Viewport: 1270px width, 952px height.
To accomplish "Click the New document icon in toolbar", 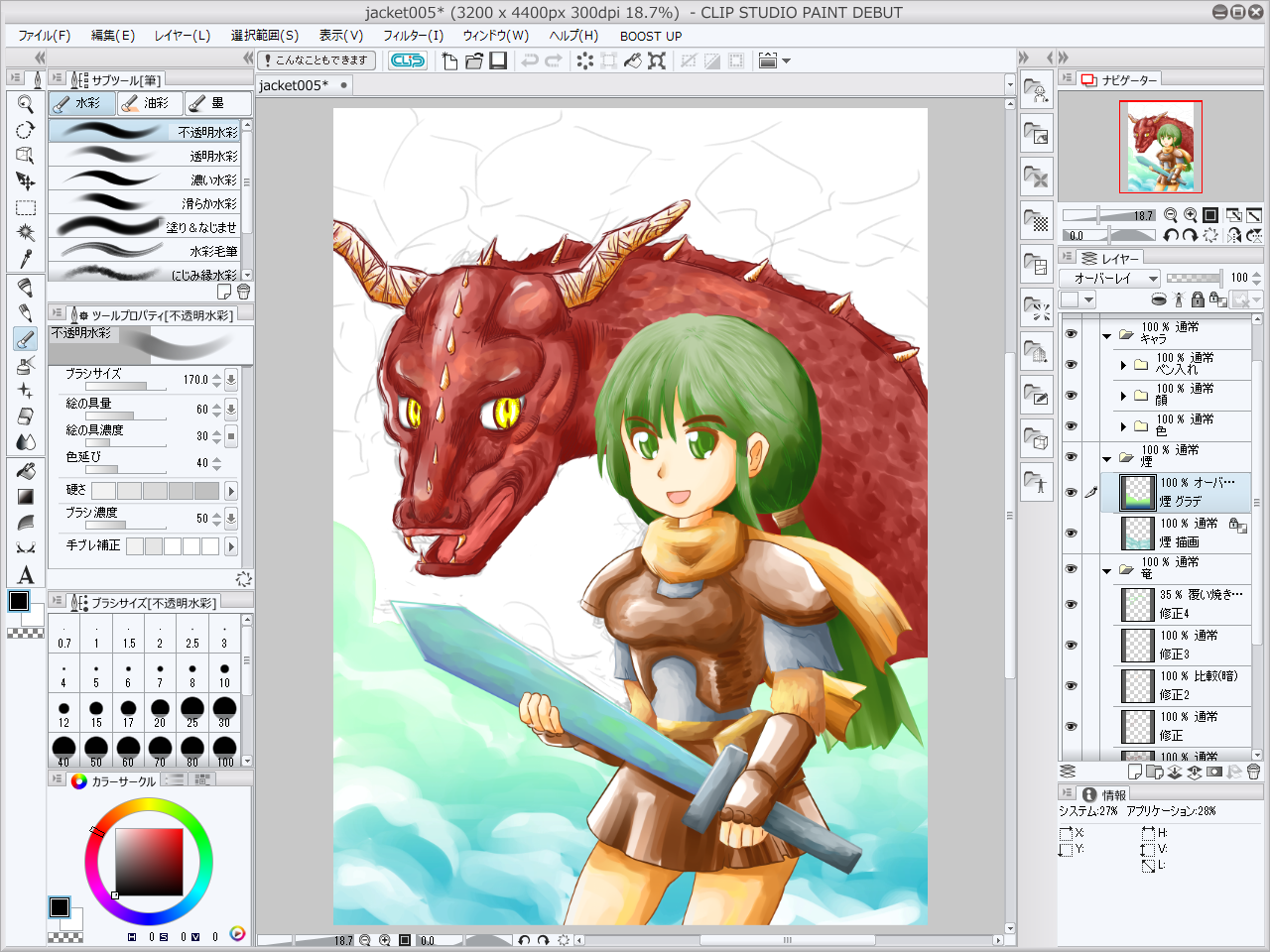I will [x=449, y=60].
